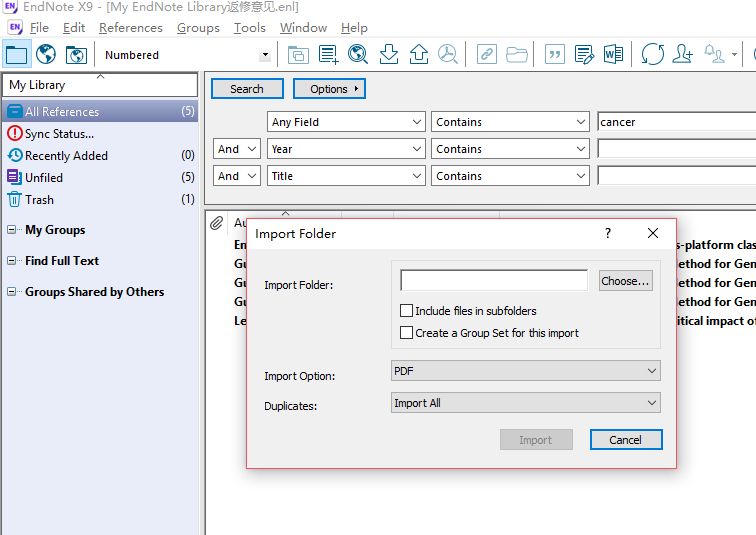The width and height of the screenshot is (756, 535).
Task: Click the Import Folder path text field
Action: coord(494,281)
